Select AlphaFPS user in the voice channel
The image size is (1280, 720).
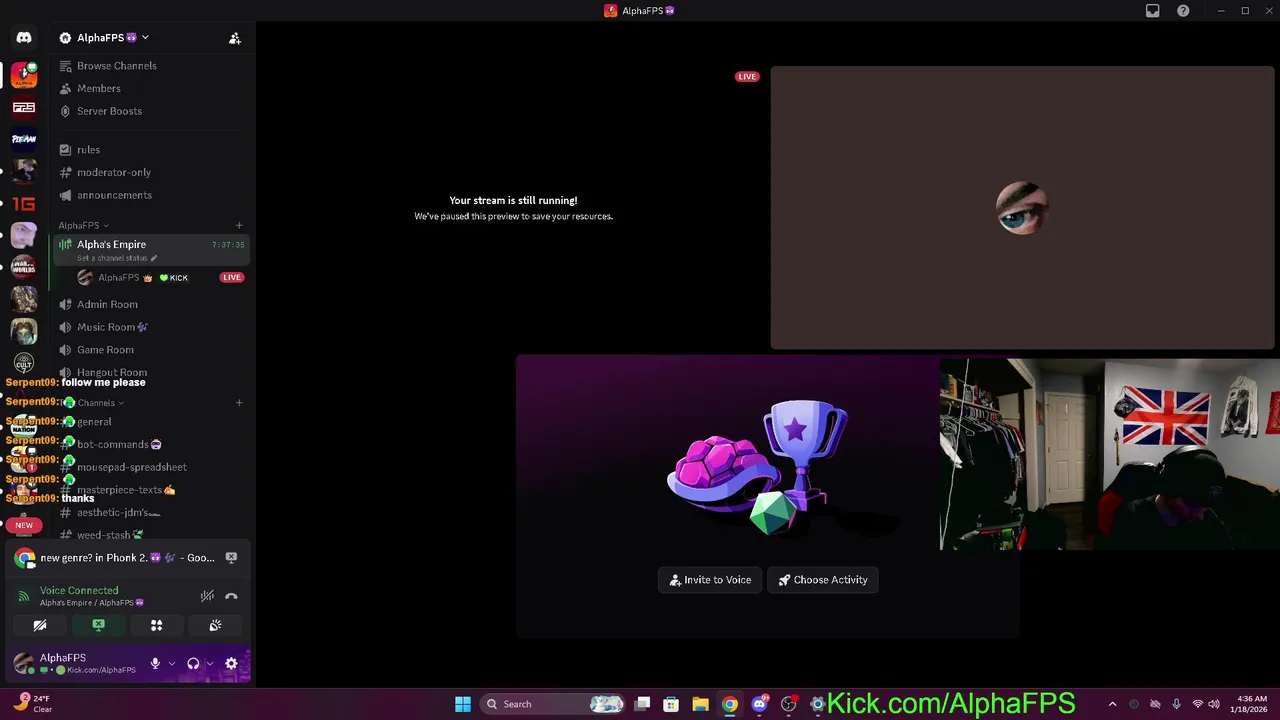[x=160, y=278]
